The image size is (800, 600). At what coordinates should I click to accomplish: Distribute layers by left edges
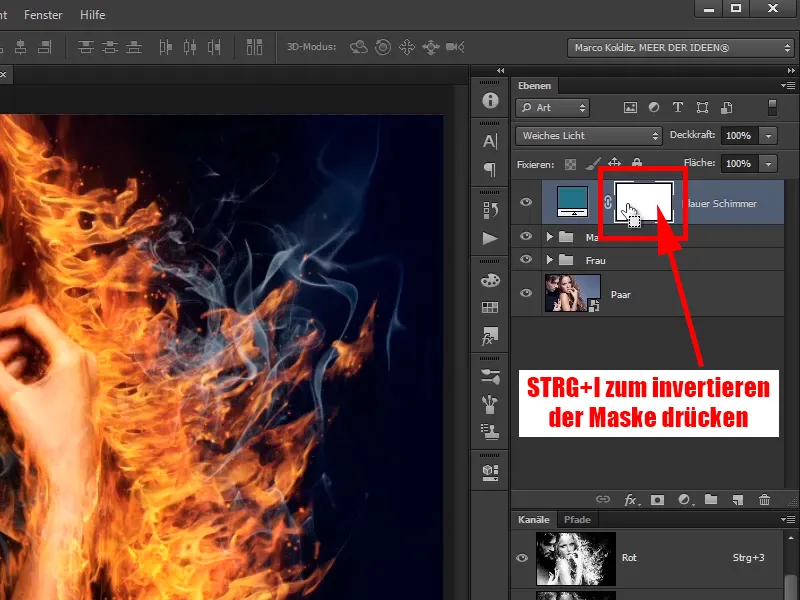tap(165, 47)
